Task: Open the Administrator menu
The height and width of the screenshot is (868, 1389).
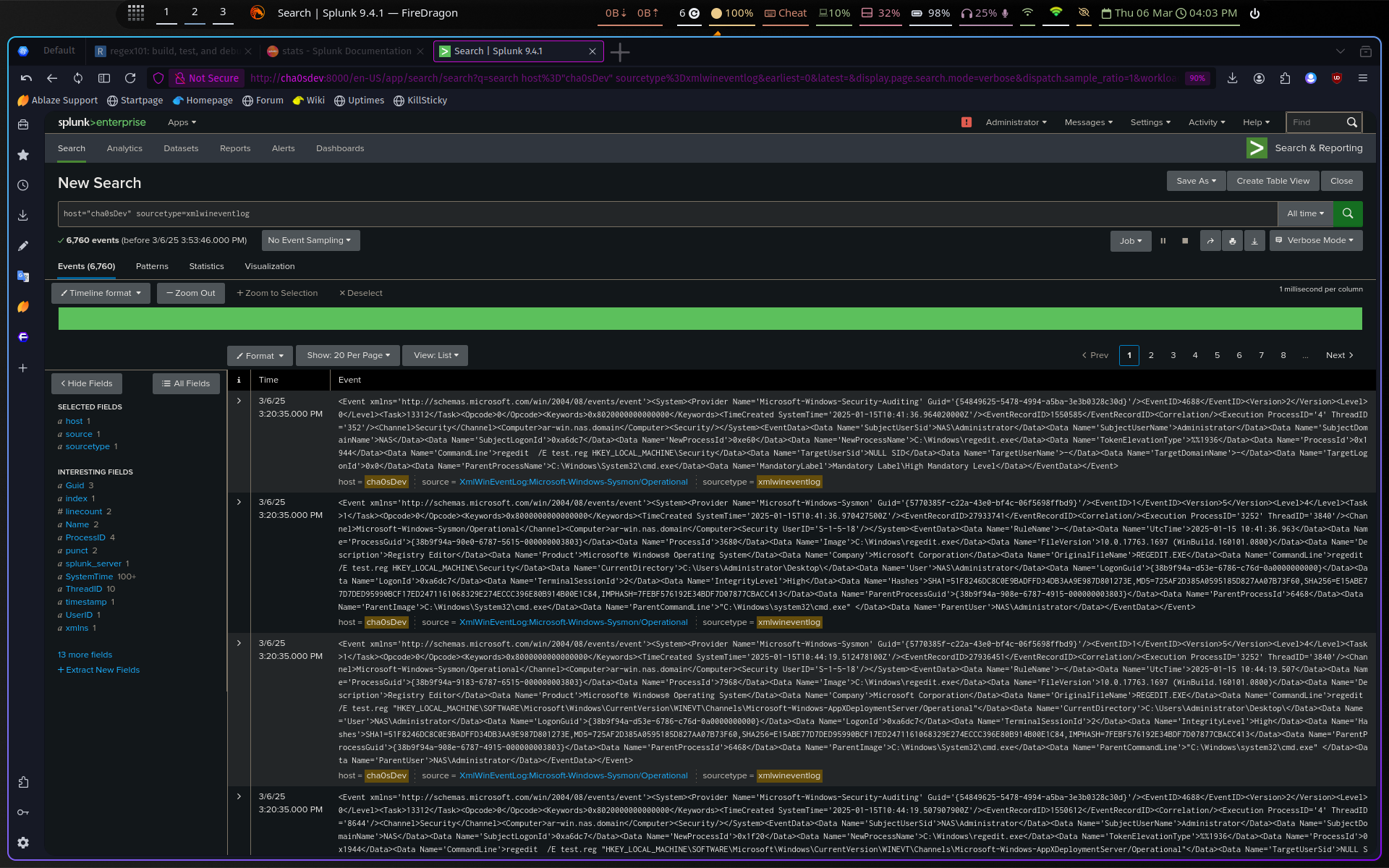Action: click(1016, 122)
